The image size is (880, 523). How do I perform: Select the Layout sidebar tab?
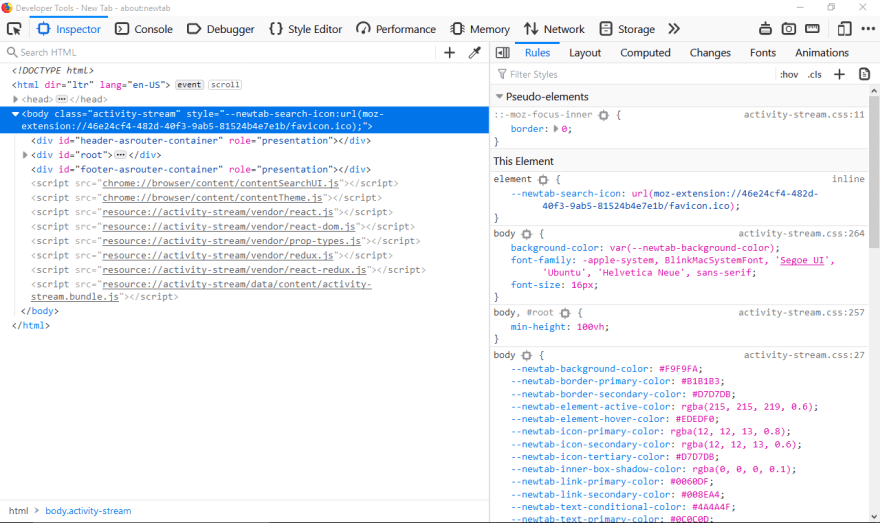click(585, 53)
